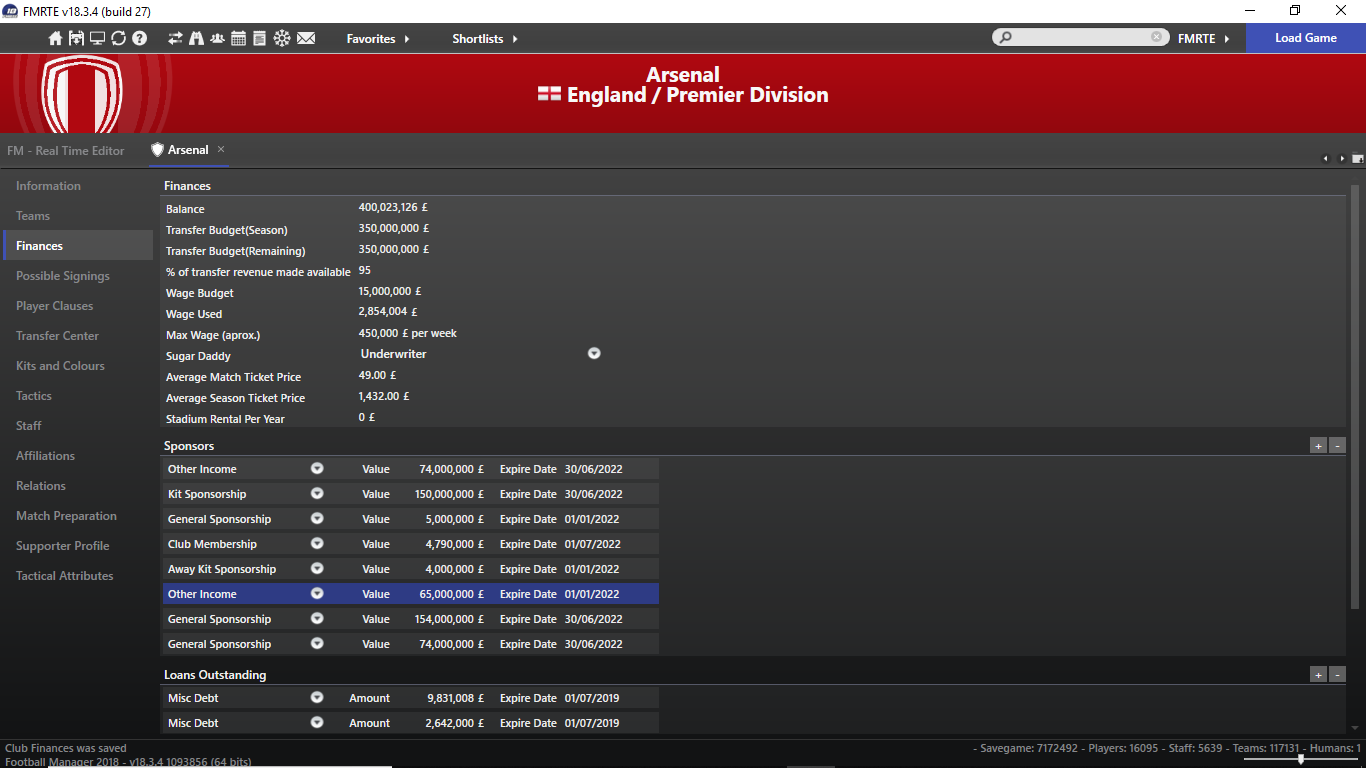Open the Club Membership sponsor type dropdown
Image resolution: width=1366 pixels, height=768 pixels.
317,544
